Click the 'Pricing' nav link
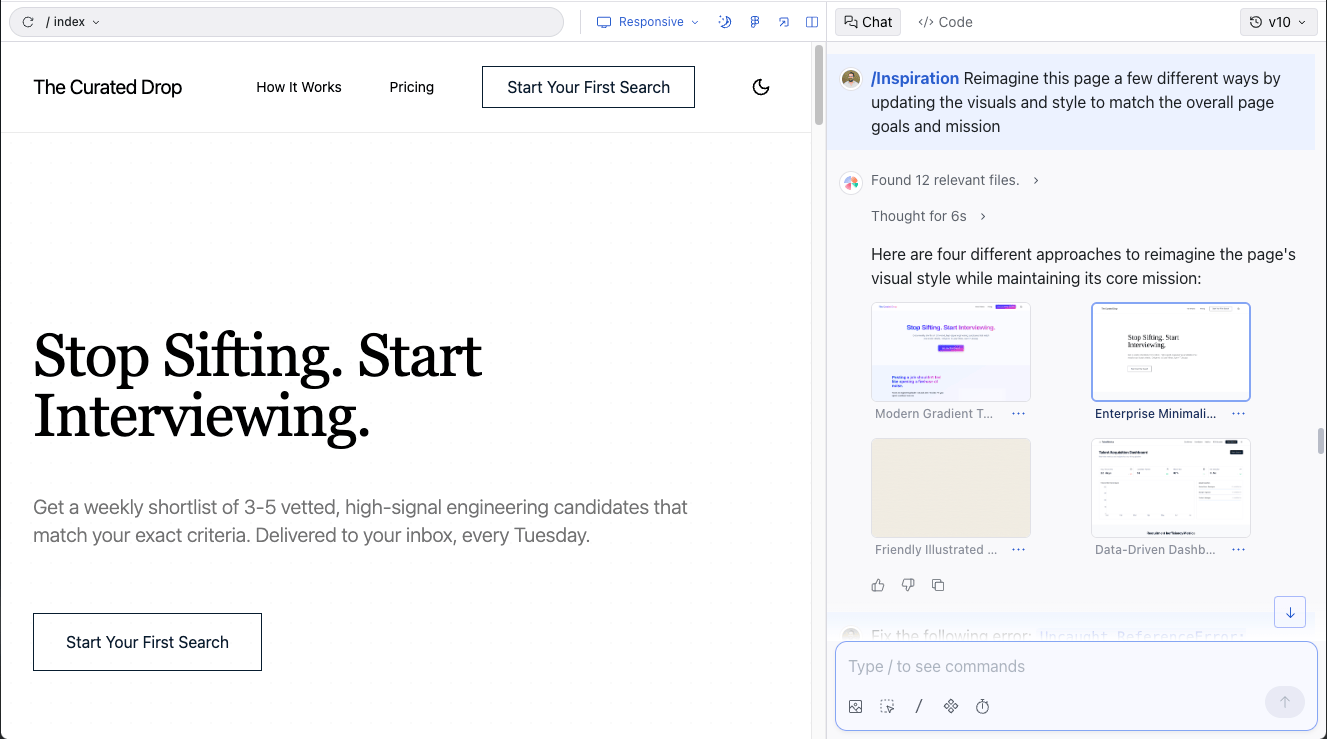 412,87
